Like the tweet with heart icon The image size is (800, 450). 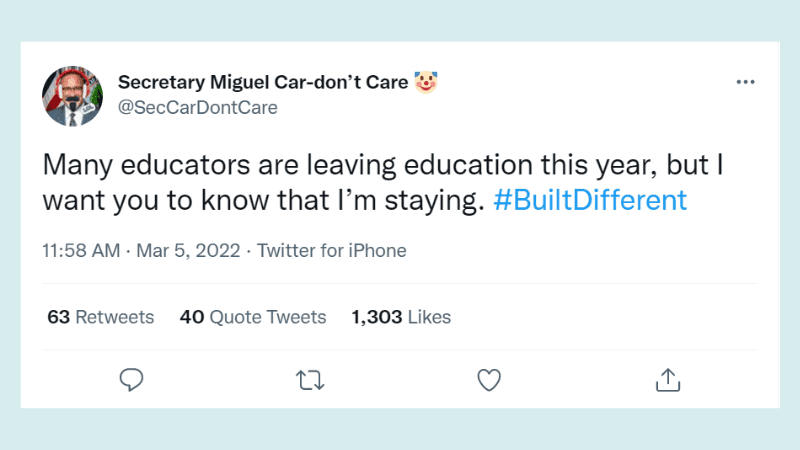click(x=488, y=379)
